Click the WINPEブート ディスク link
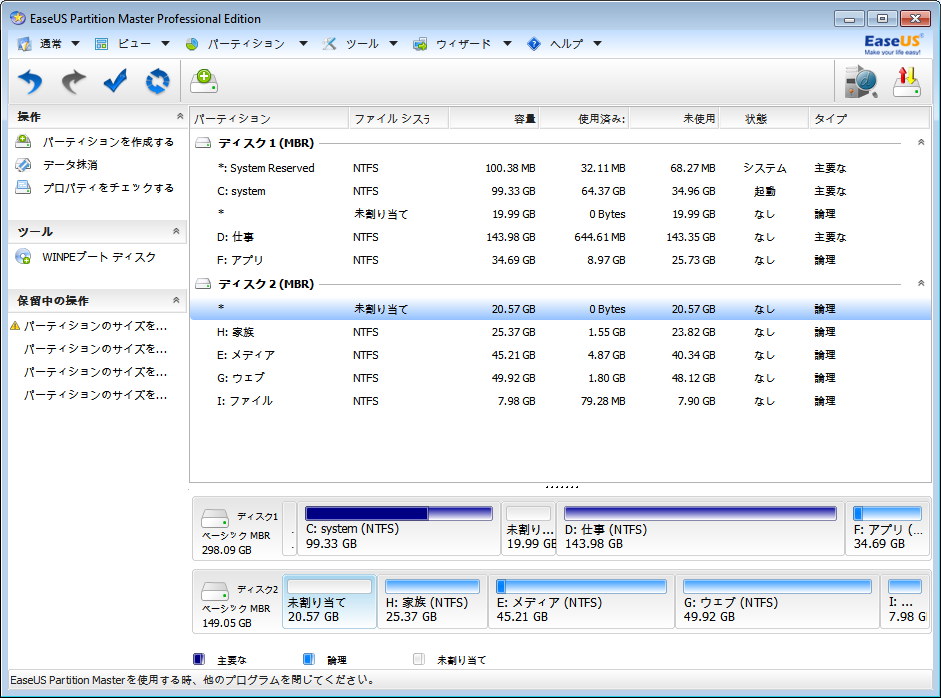The height and width of the screenshot is (698, 941). [99, 257]
